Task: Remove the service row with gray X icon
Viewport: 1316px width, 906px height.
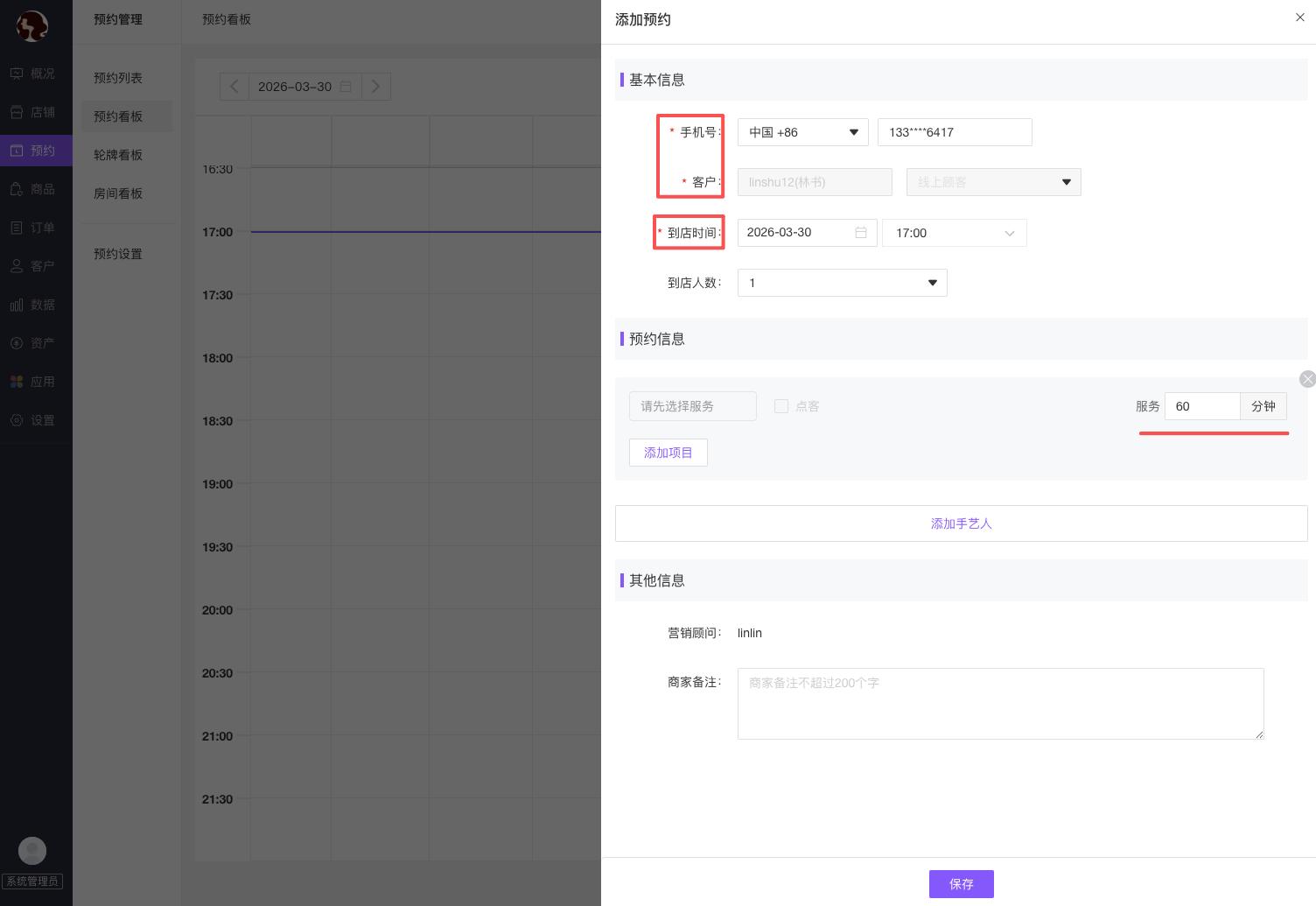Action: (1307, 379)
